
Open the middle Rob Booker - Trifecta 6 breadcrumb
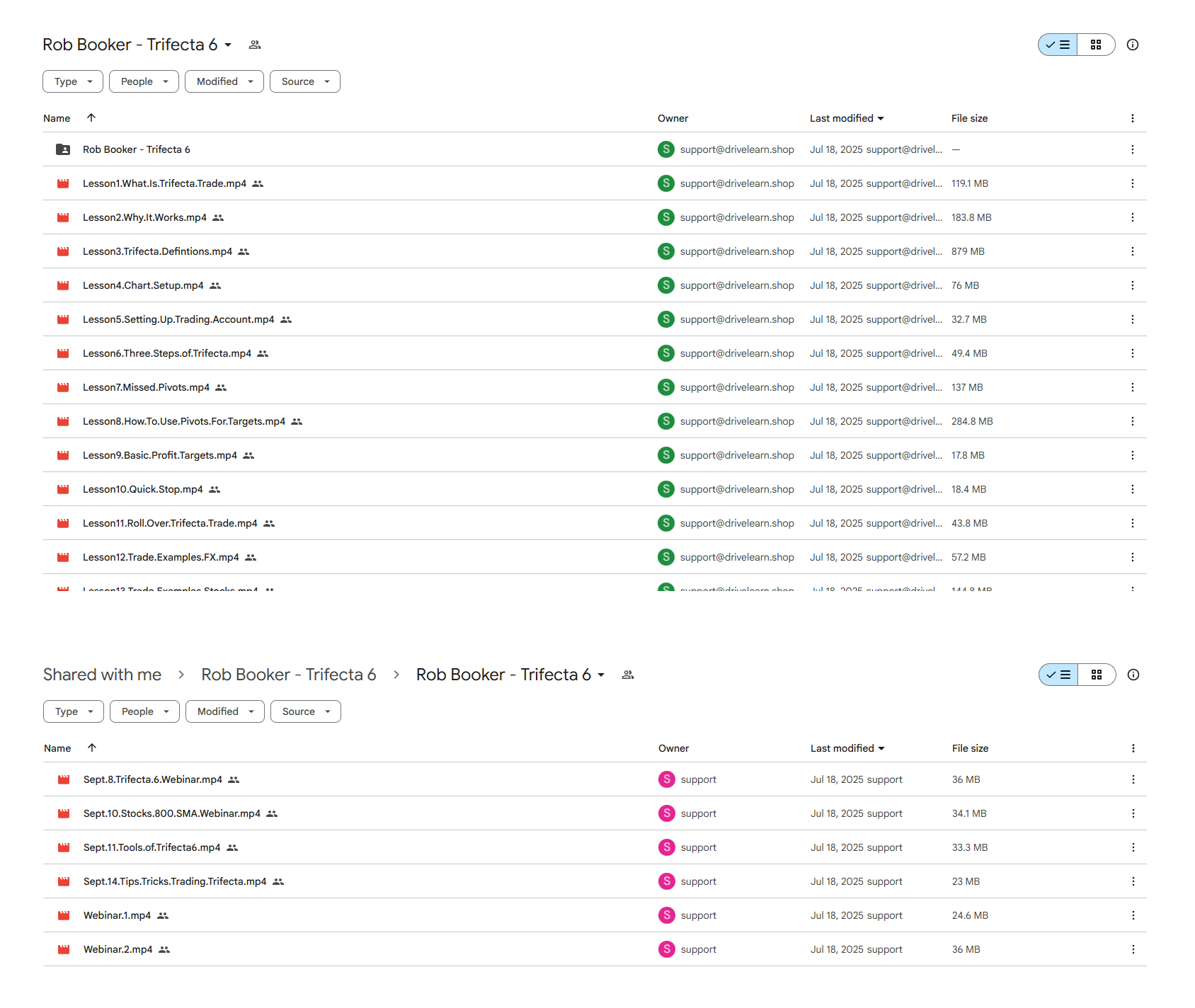coord(289,675)
